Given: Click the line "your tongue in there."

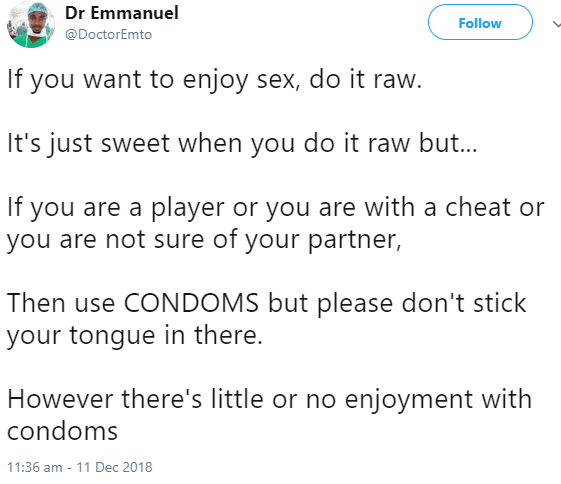Looking at the screenshot, I should pos(135,336).
